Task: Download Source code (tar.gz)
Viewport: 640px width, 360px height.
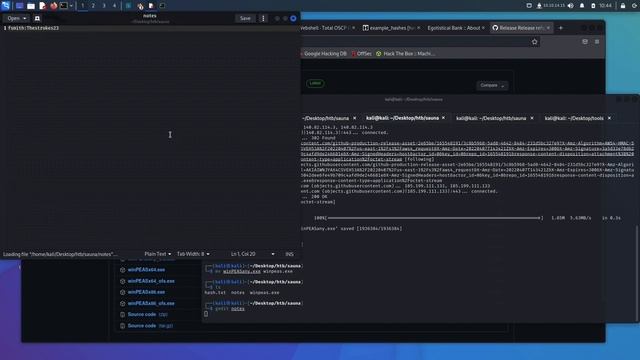Action: pos(150,326)
